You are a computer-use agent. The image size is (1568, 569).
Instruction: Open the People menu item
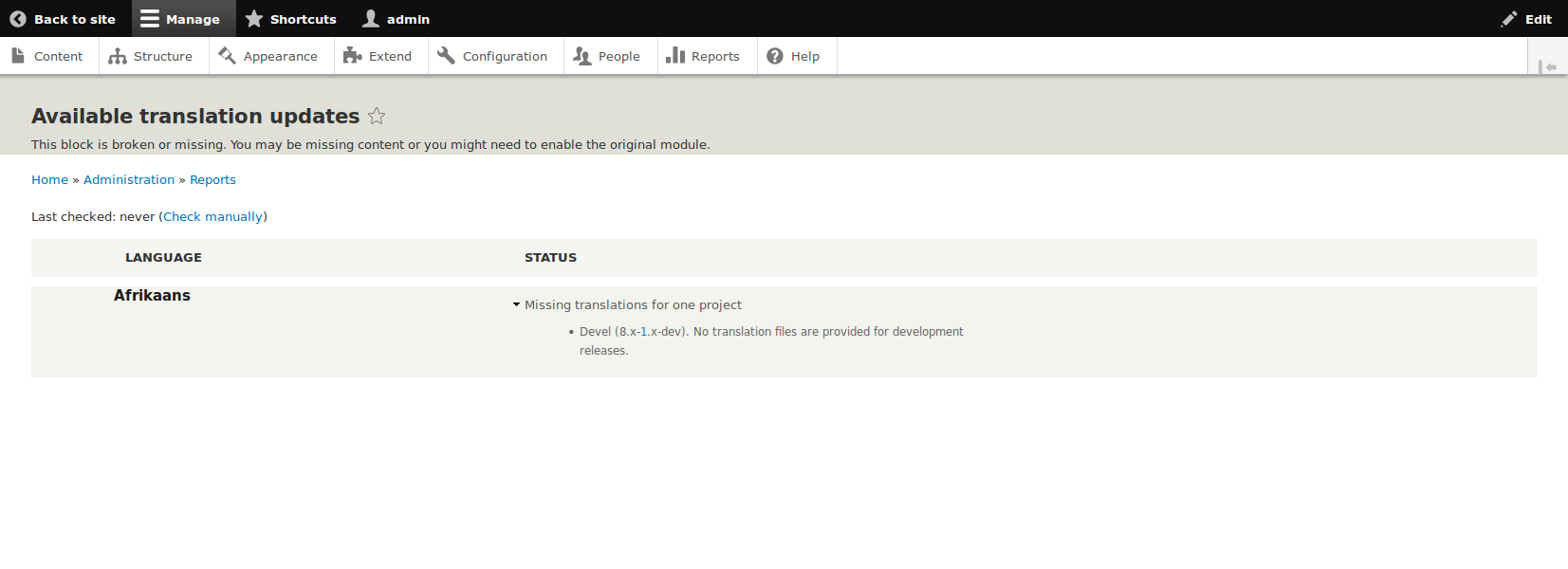609,56
